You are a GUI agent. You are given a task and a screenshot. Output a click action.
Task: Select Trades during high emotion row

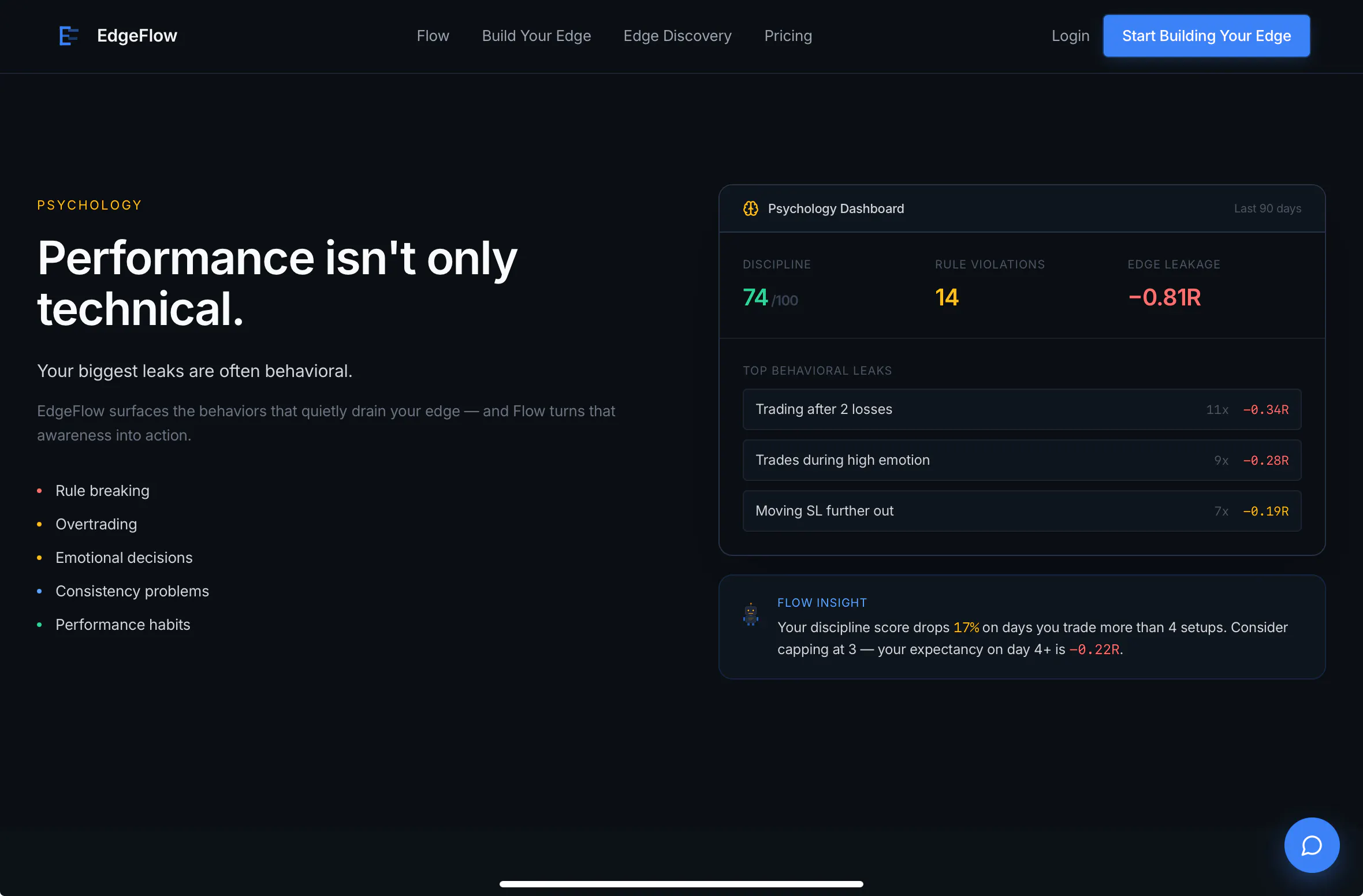point(1022,460)
